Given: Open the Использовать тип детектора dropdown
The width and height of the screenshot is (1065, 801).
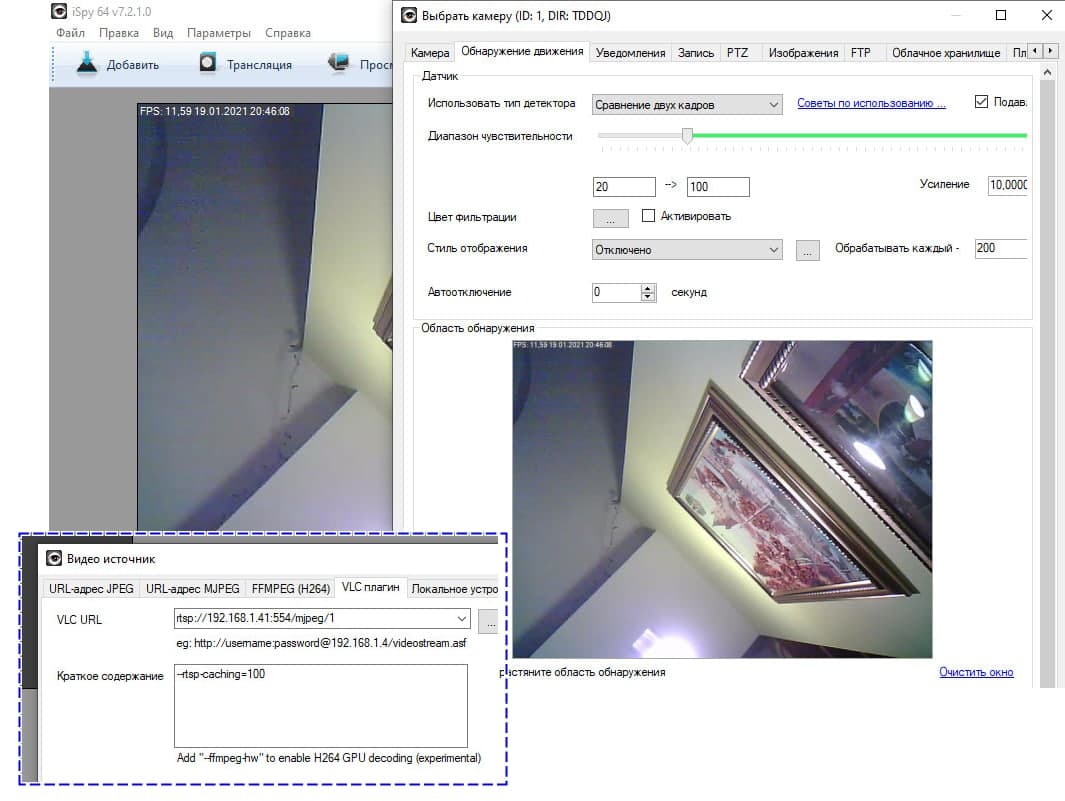Looking at the screenshot, I should pos(773,104).
